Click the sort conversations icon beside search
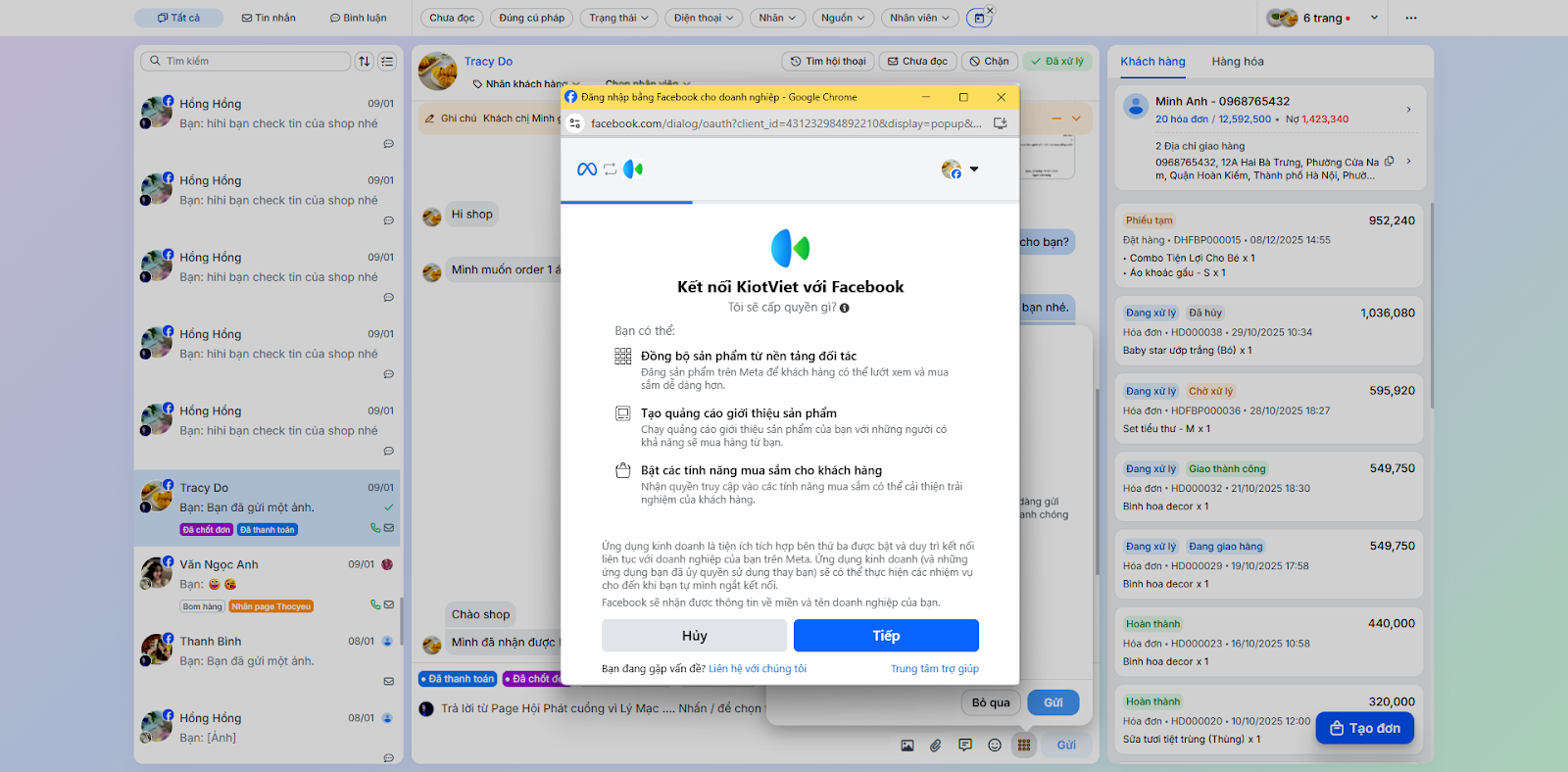1568x772 pixels. click(365, 61)
